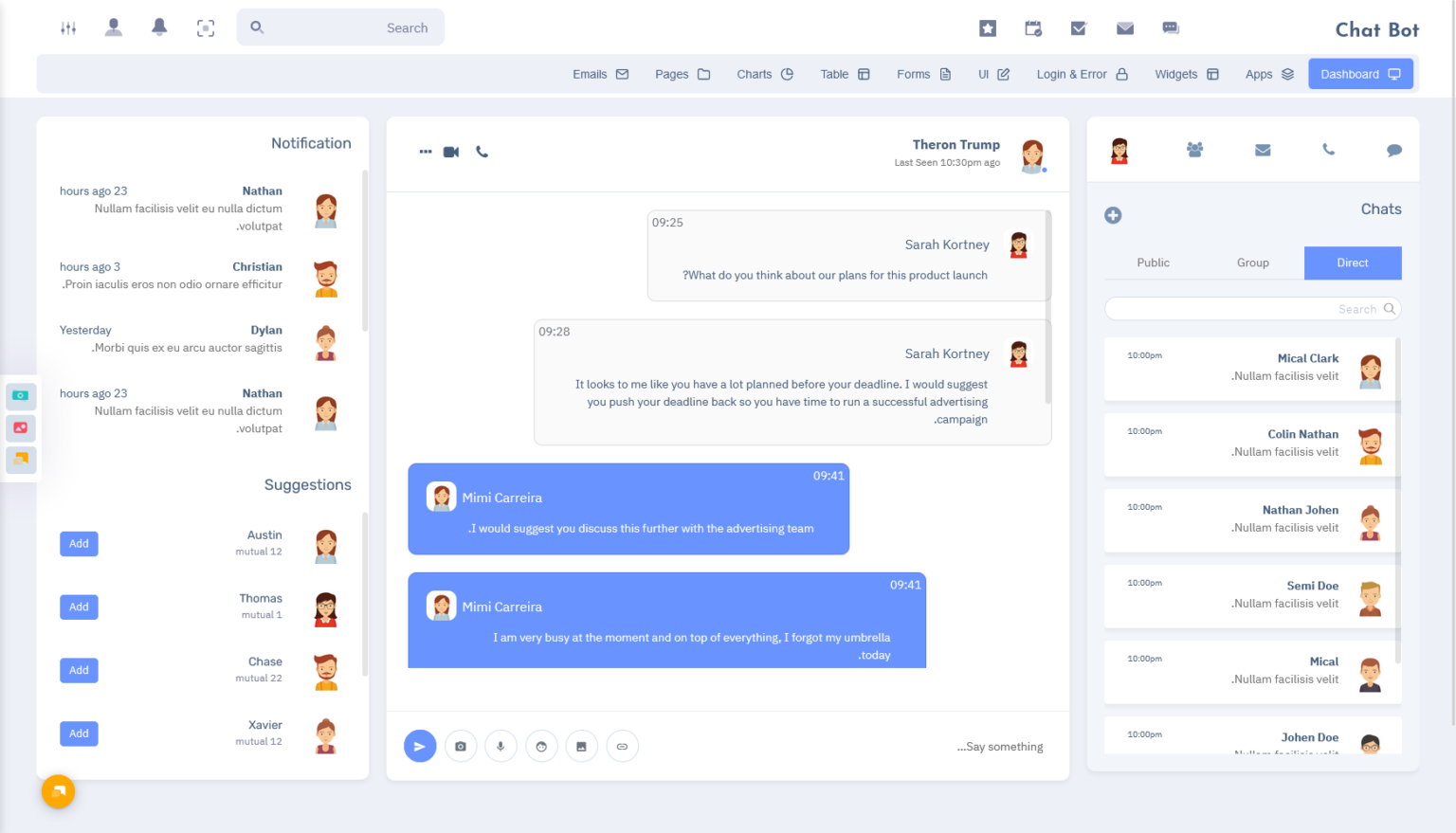Go to the Dashboard
This screenshot has height=833, width=1456.
[x=1360, y=74]
